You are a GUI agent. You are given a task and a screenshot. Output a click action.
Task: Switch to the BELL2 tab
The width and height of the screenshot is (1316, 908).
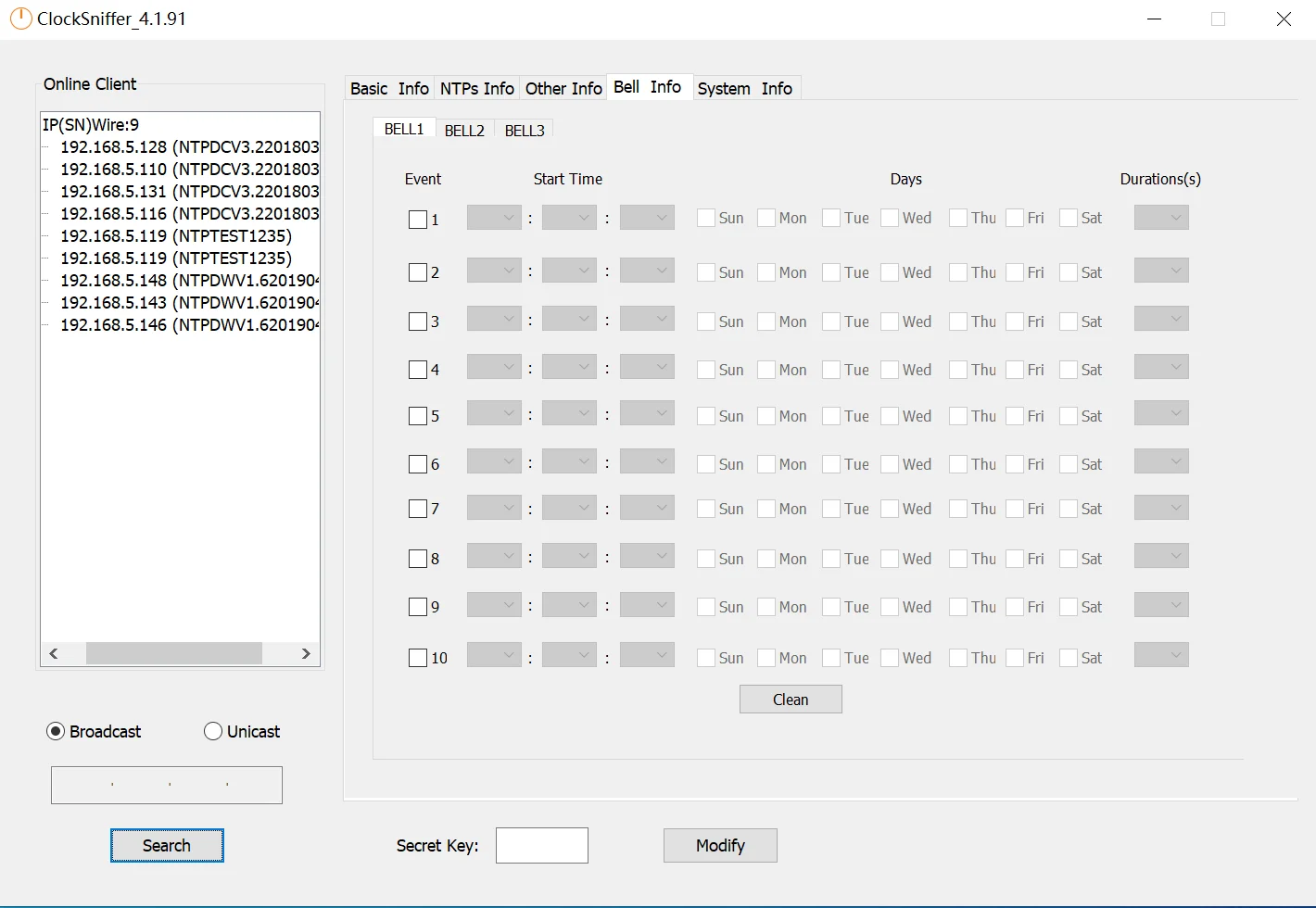[464, 131]
